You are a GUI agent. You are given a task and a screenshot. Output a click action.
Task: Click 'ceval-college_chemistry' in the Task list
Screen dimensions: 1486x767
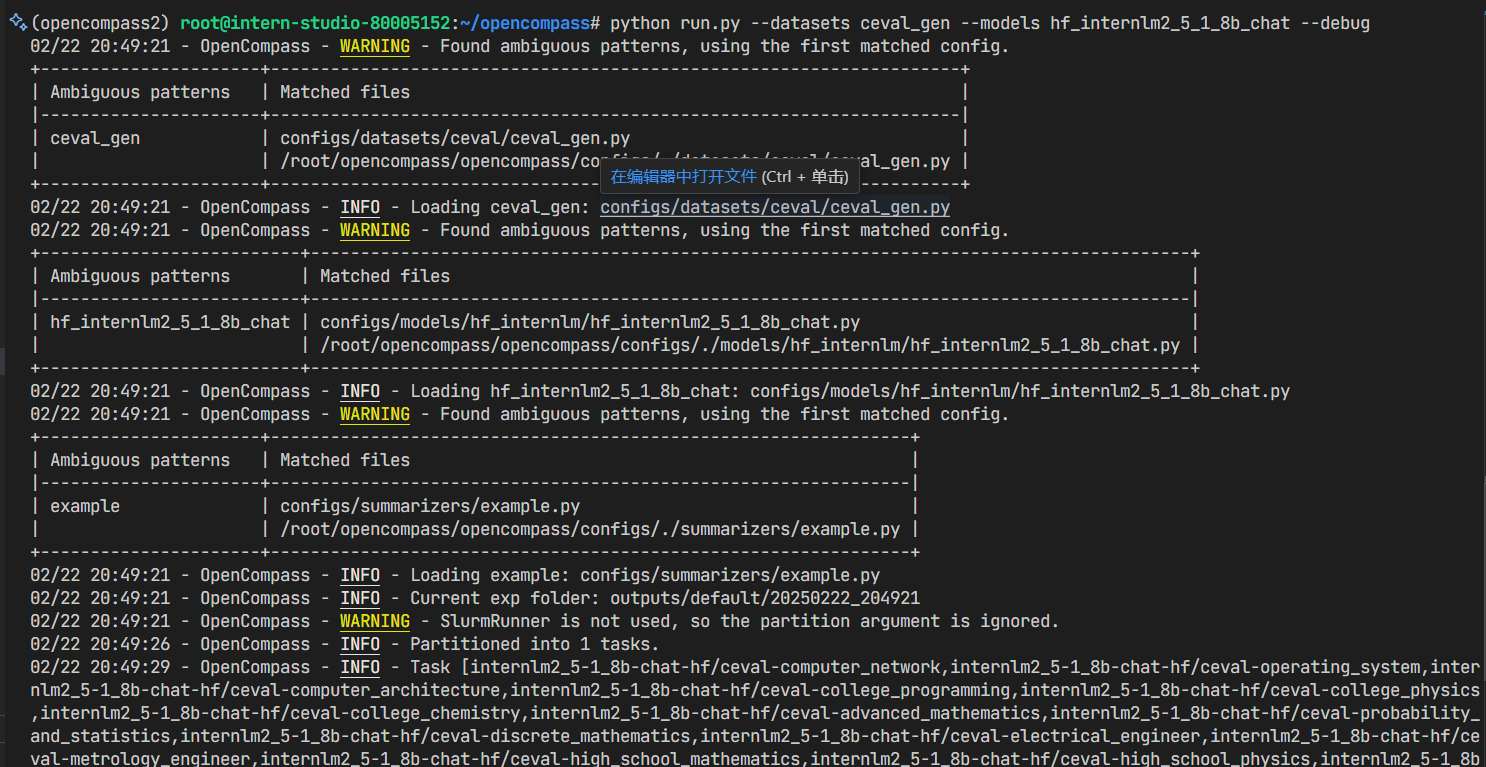tap(400, 714)
